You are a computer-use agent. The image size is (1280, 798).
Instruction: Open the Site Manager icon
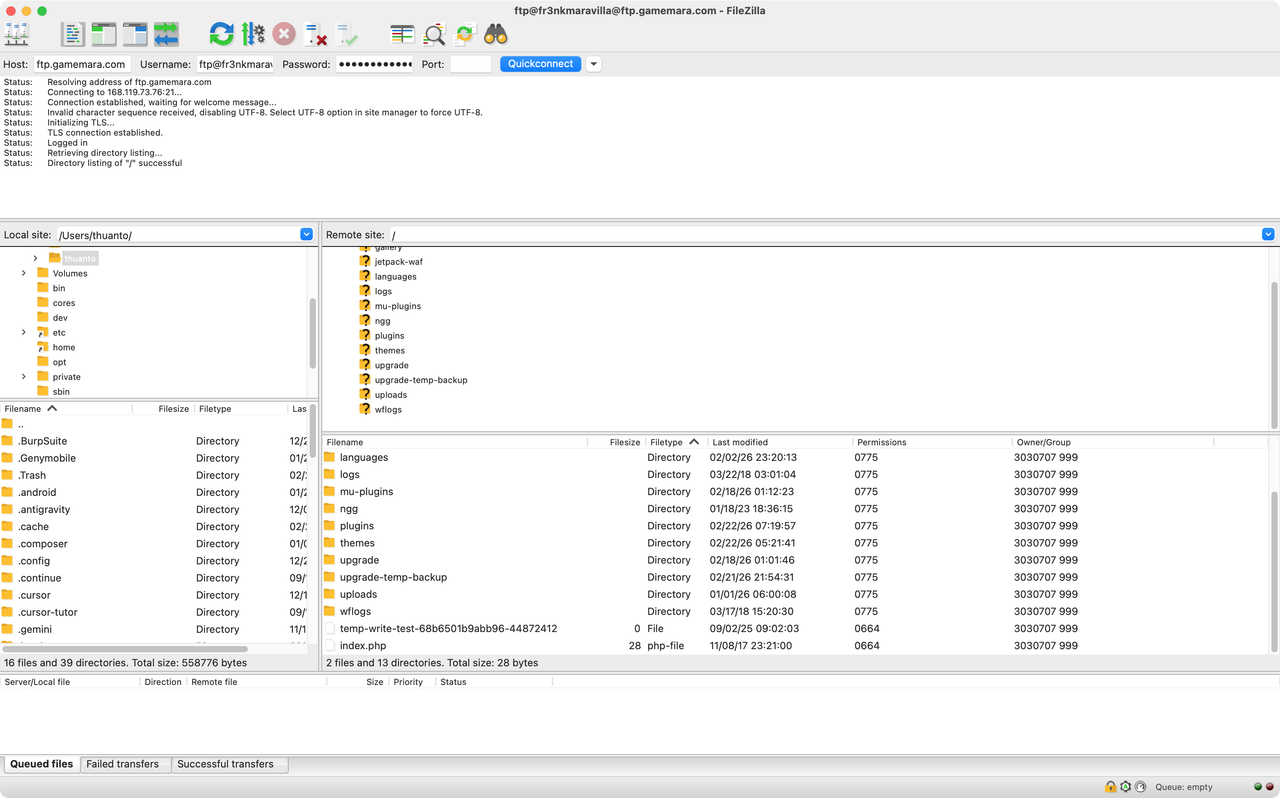tap(16, 34)
